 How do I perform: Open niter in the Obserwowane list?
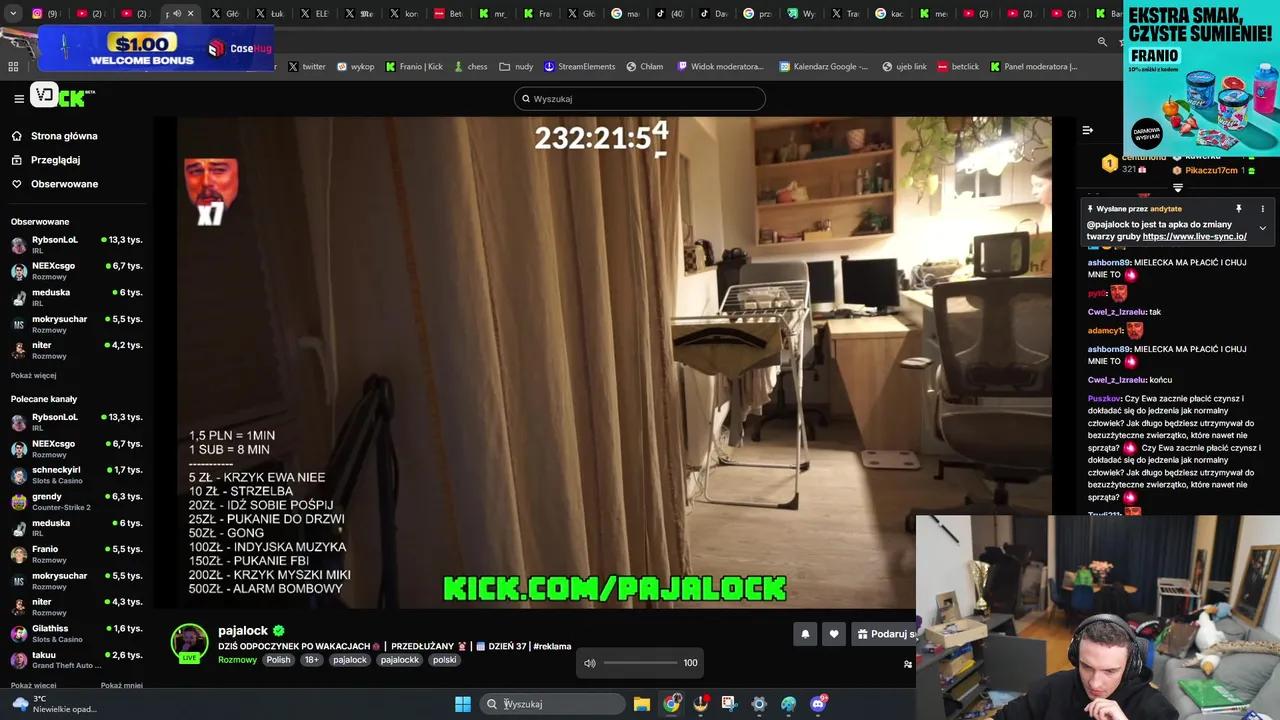(76, 349)
